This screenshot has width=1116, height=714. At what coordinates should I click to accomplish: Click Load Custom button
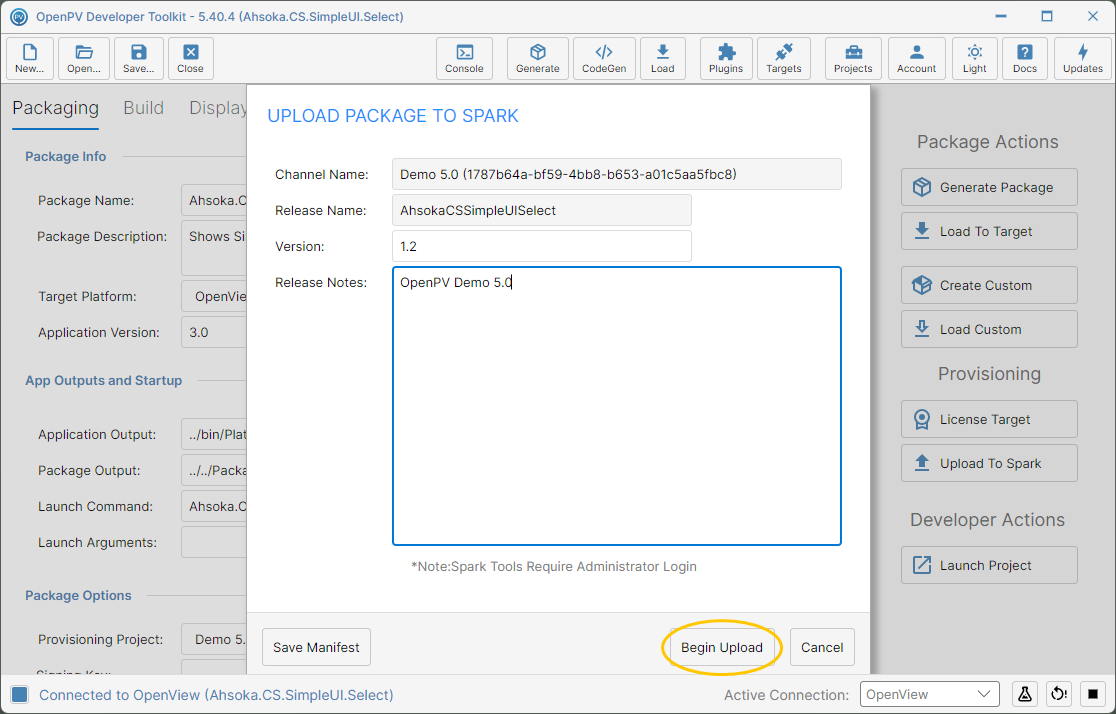989,330
